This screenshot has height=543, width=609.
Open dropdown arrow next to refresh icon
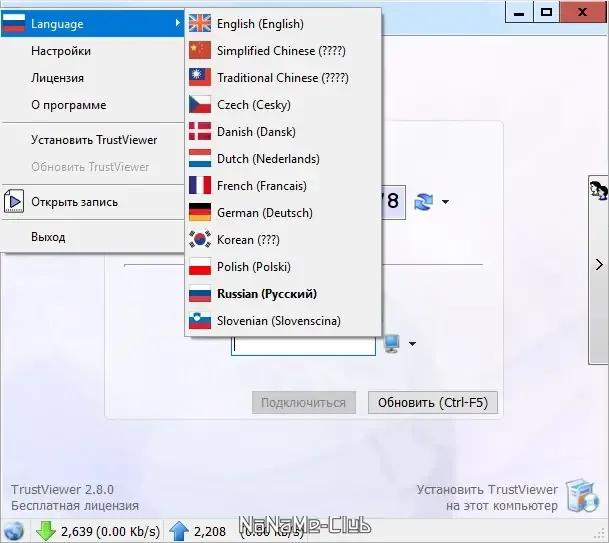445,202
